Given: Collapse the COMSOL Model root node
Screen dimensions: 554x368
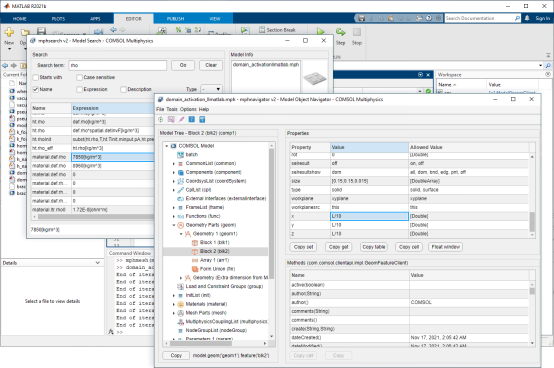Looking at the screenshot, I should point(167,146).
